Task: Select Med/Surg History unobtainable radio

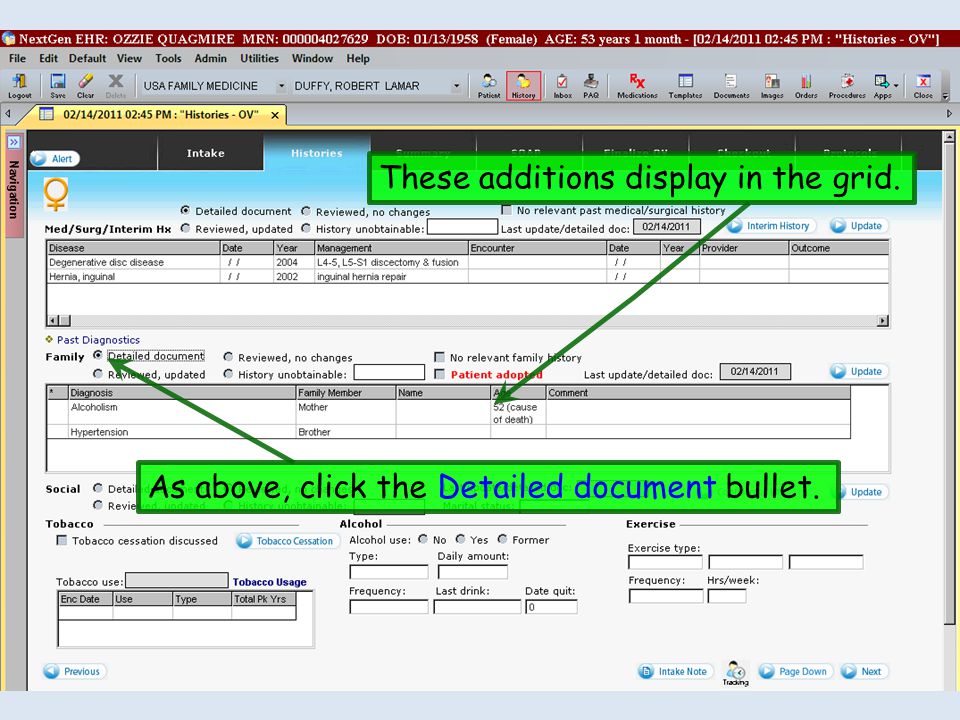Action: [x=306, y=228]
